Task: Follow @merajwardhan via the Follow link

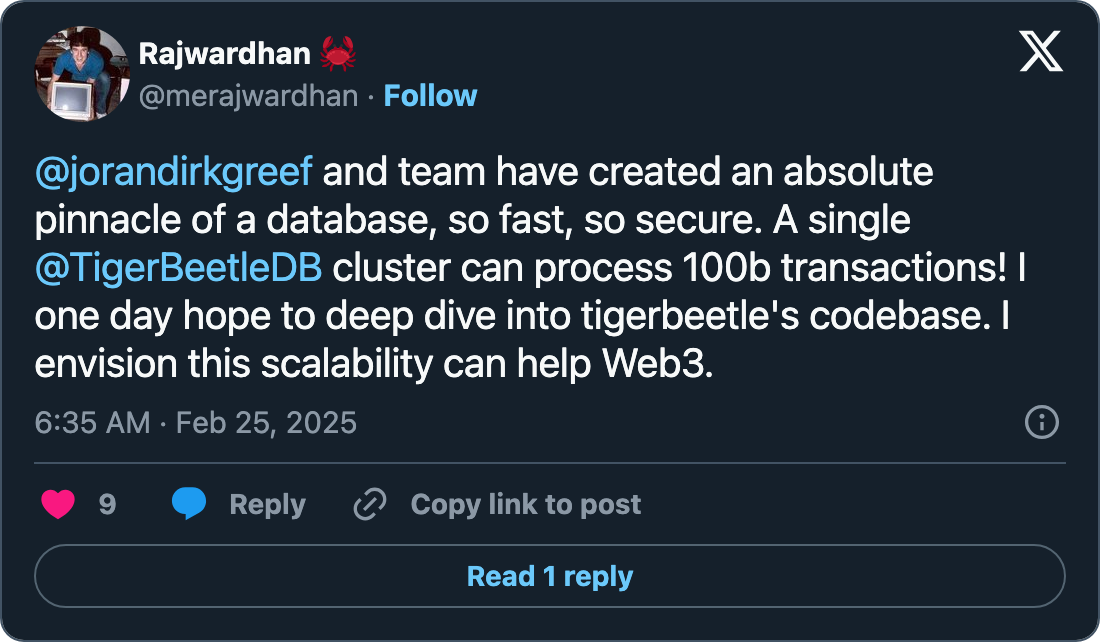Action: click(x=430, y=96)
